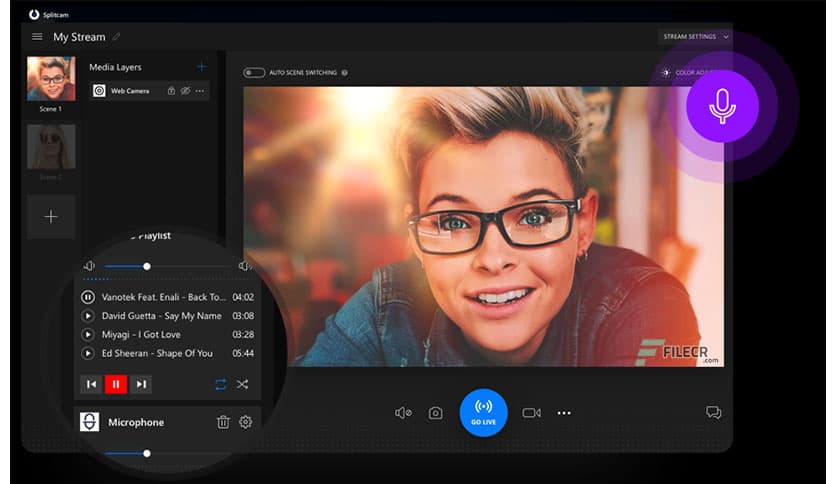
Task: Edit the My Stream title pencil icon
Action: [116, 37]
